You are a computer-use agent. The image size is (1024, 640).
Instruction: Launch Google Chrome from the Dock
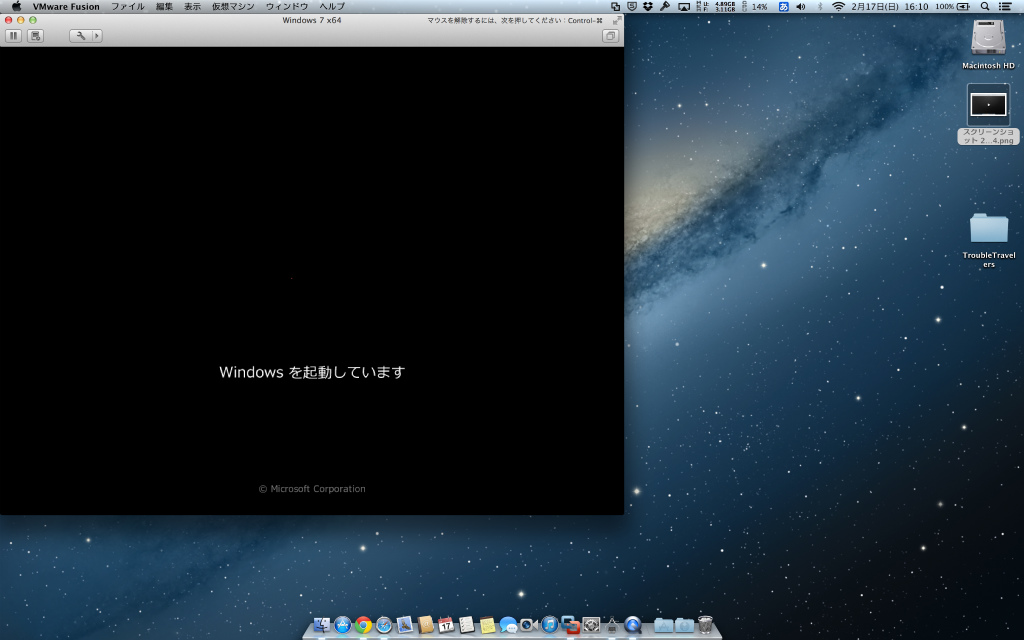[x=363, y=625]
